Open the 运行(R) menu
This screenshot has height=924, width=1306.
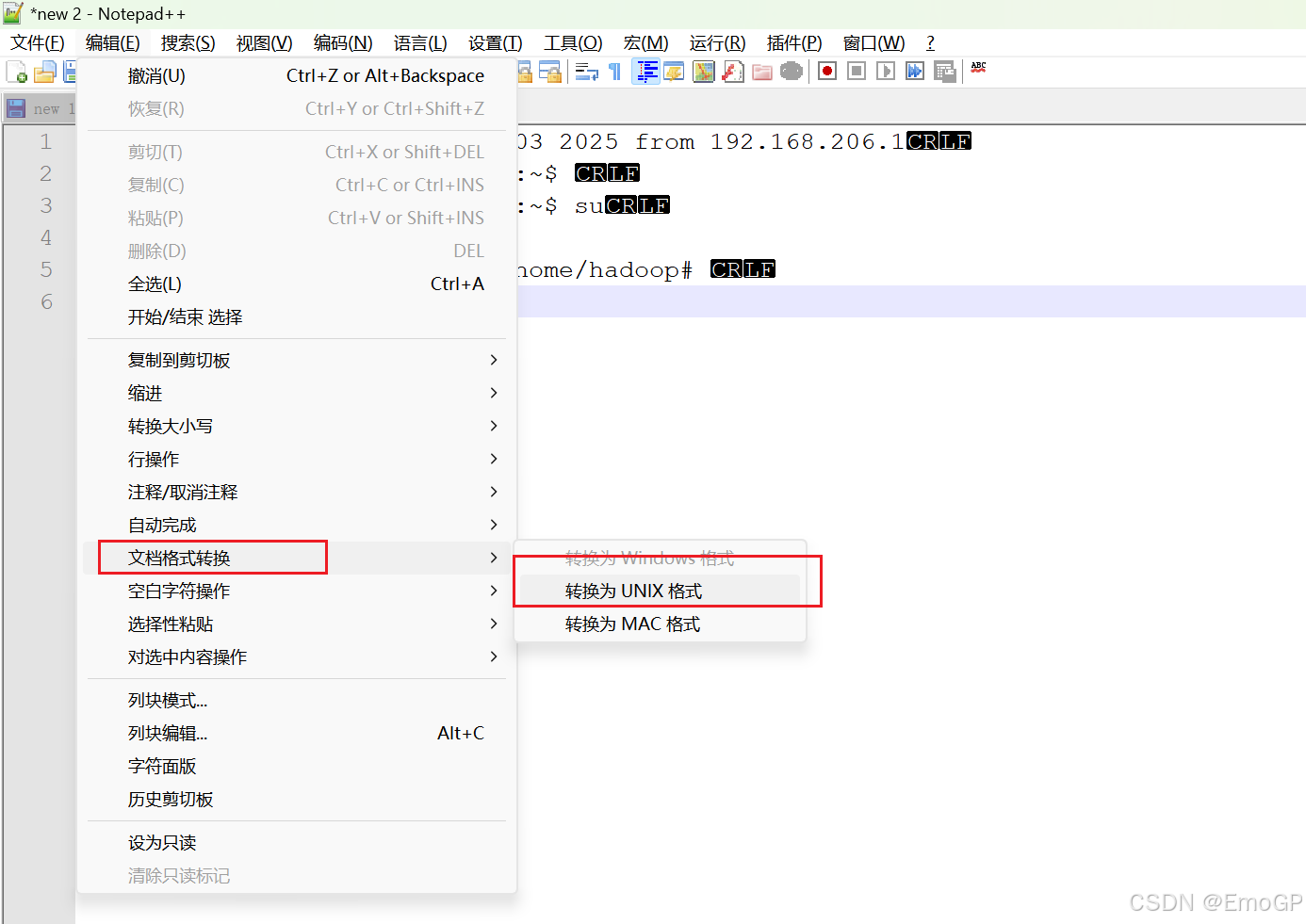(718, 43)
